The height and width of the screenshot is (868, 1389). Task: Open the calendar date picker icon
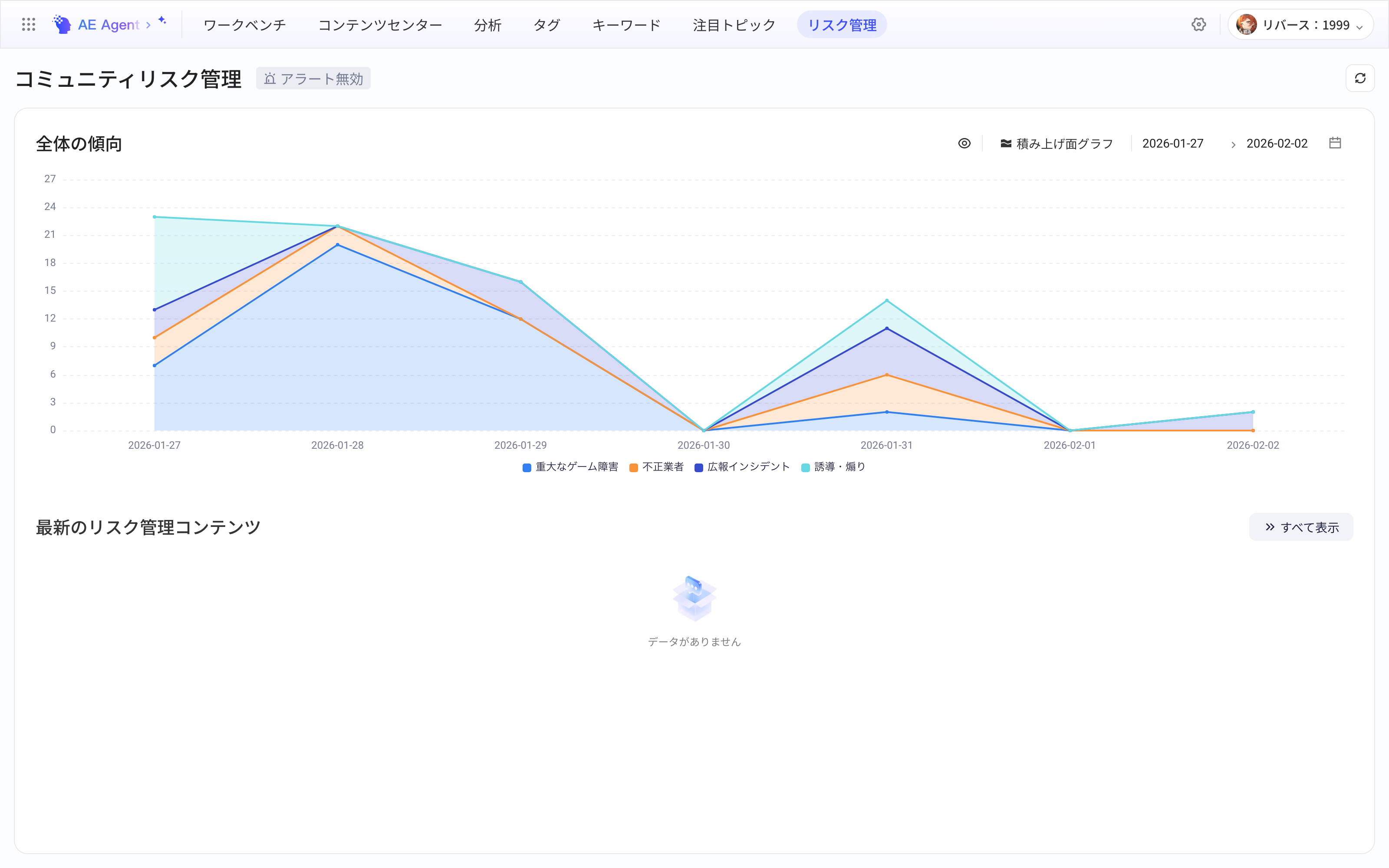[1335, 143]
